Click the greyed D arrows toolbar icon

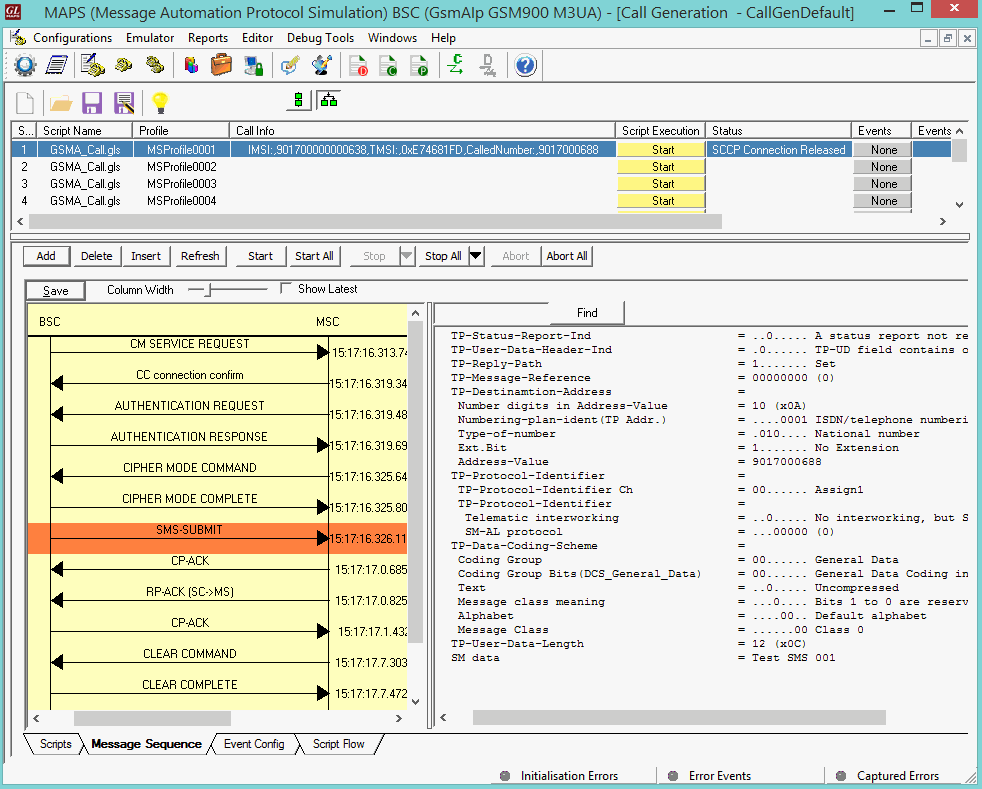tap(487, 65)
